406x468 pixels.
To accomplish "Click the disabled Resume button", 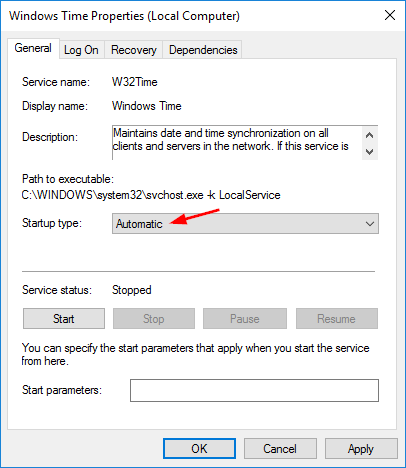I will (337, 319).
